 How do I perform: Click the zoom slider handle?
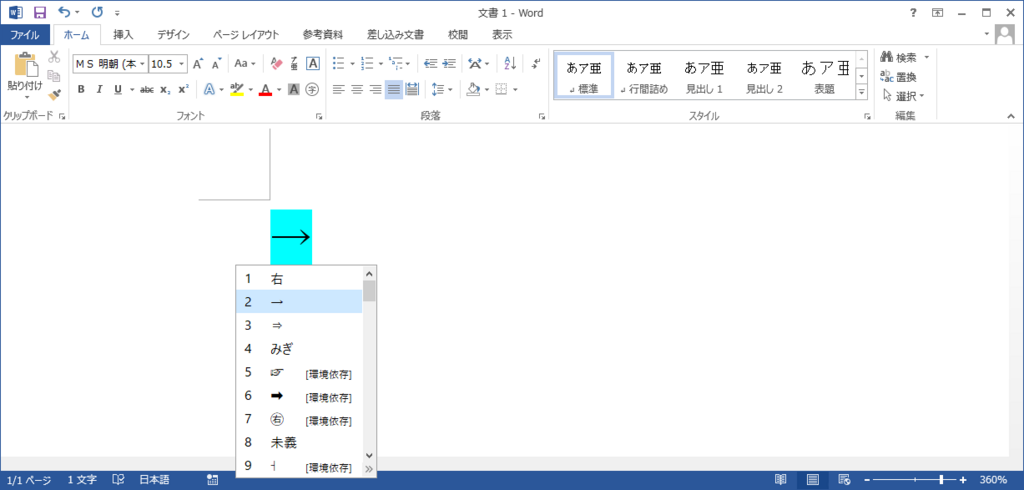coord(941,480)
